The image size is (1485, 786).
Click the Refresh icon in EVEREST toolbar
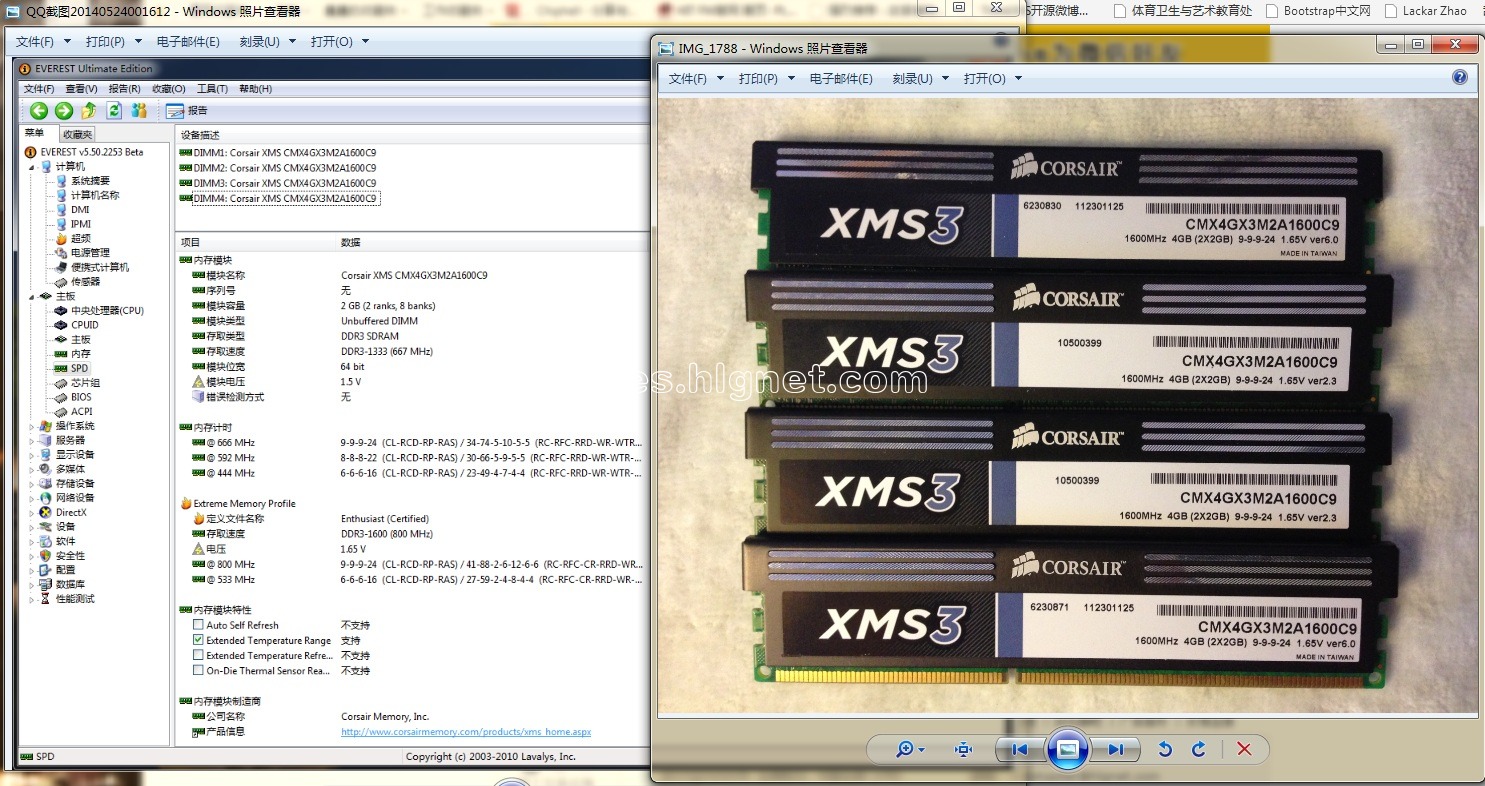click(x=114, y=111)
